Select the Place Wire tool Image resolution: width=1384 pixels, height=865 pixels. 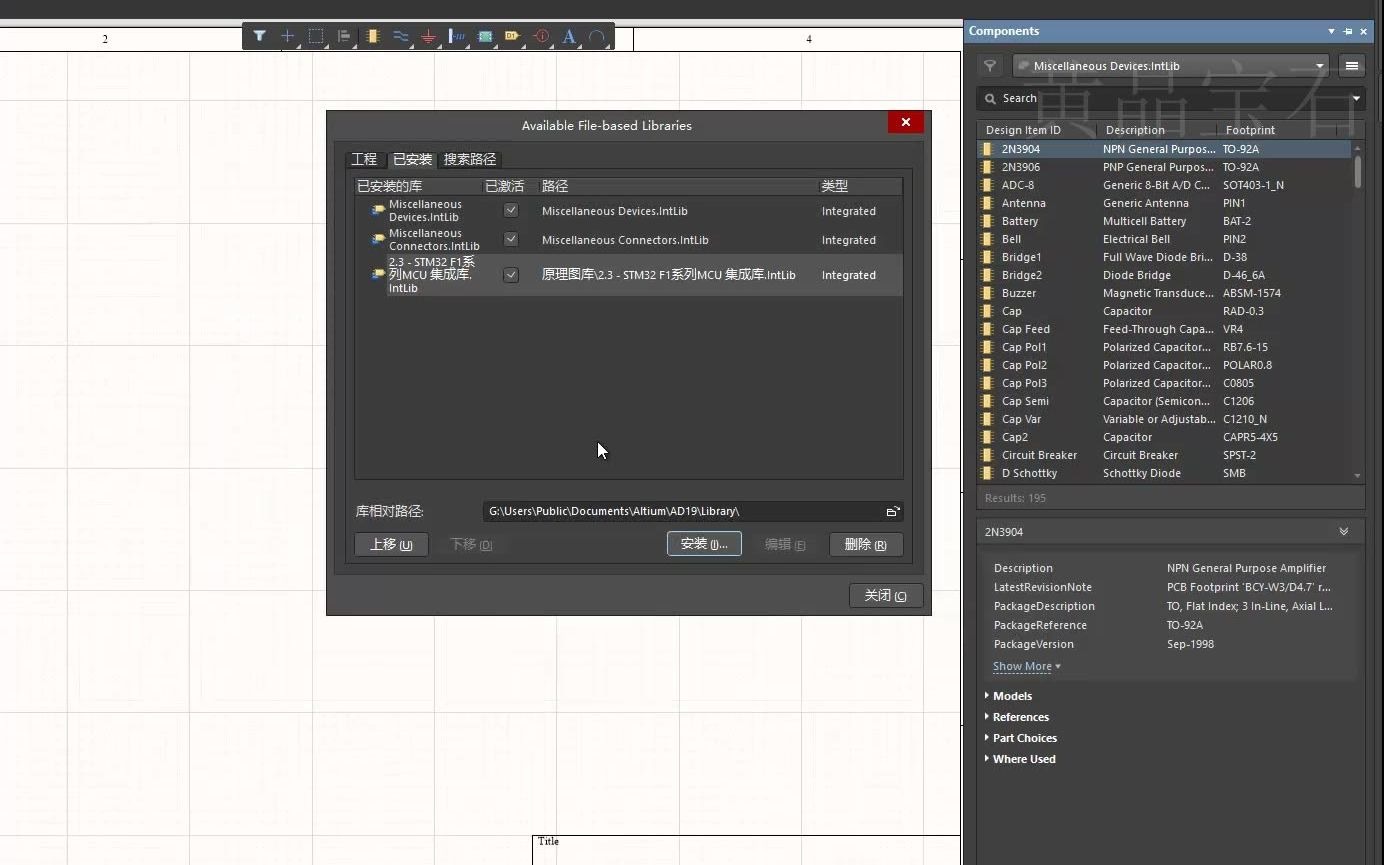pyautogui.click(x=401, y=36)
